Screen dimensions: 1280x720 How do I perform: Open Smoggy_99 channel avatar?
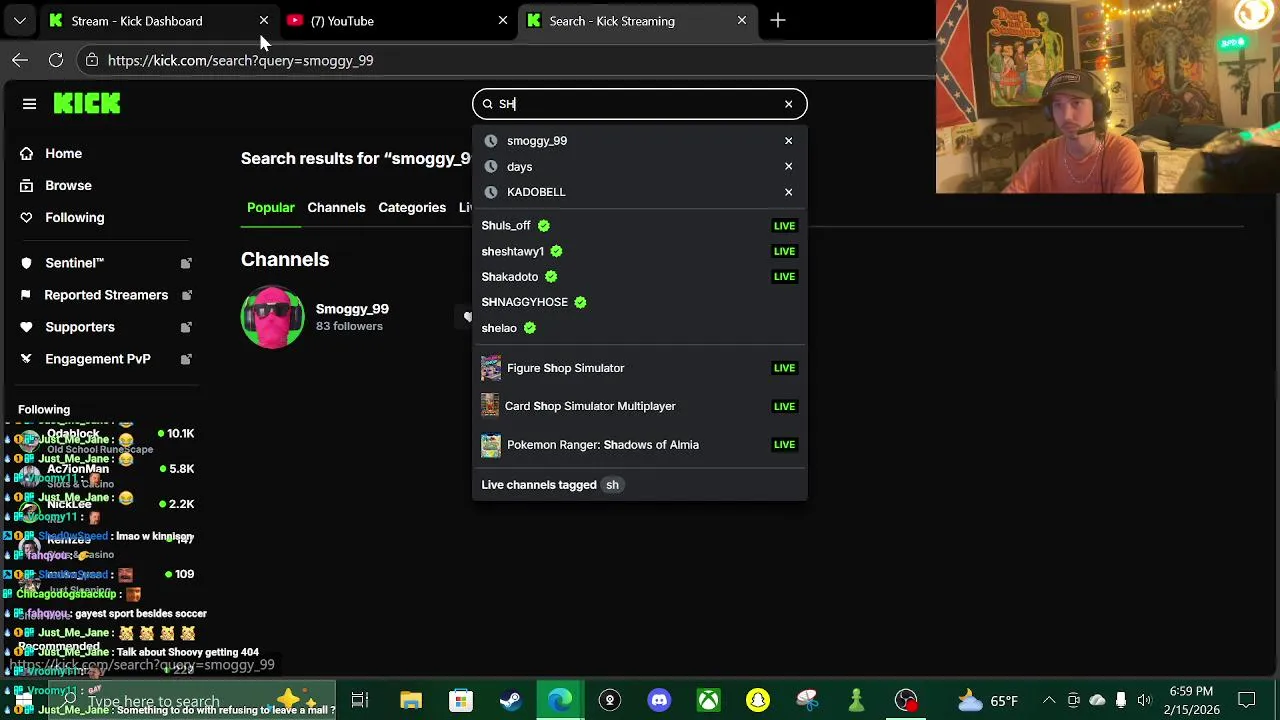click(x=272, y=317)
